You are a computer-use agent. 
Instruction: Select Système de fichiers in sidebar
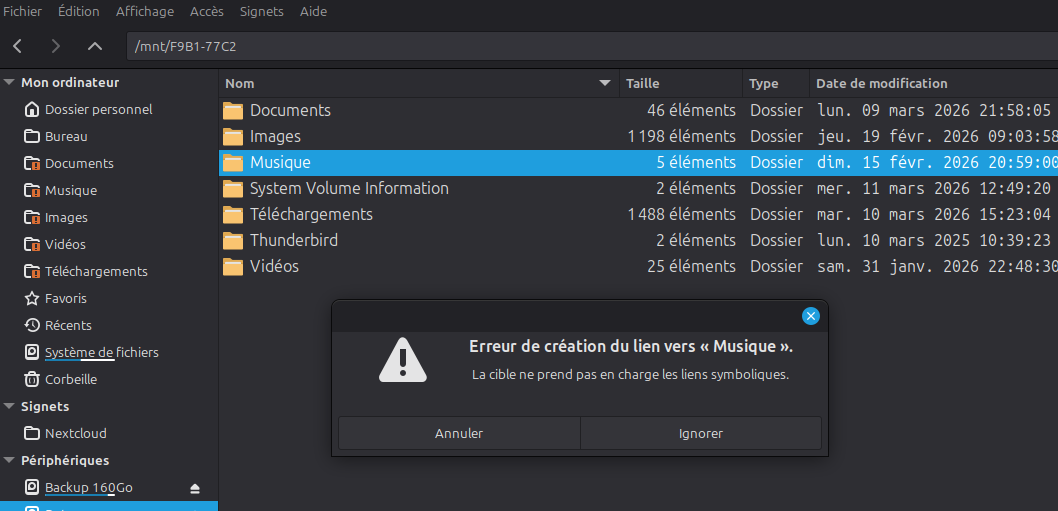point(101,352)
